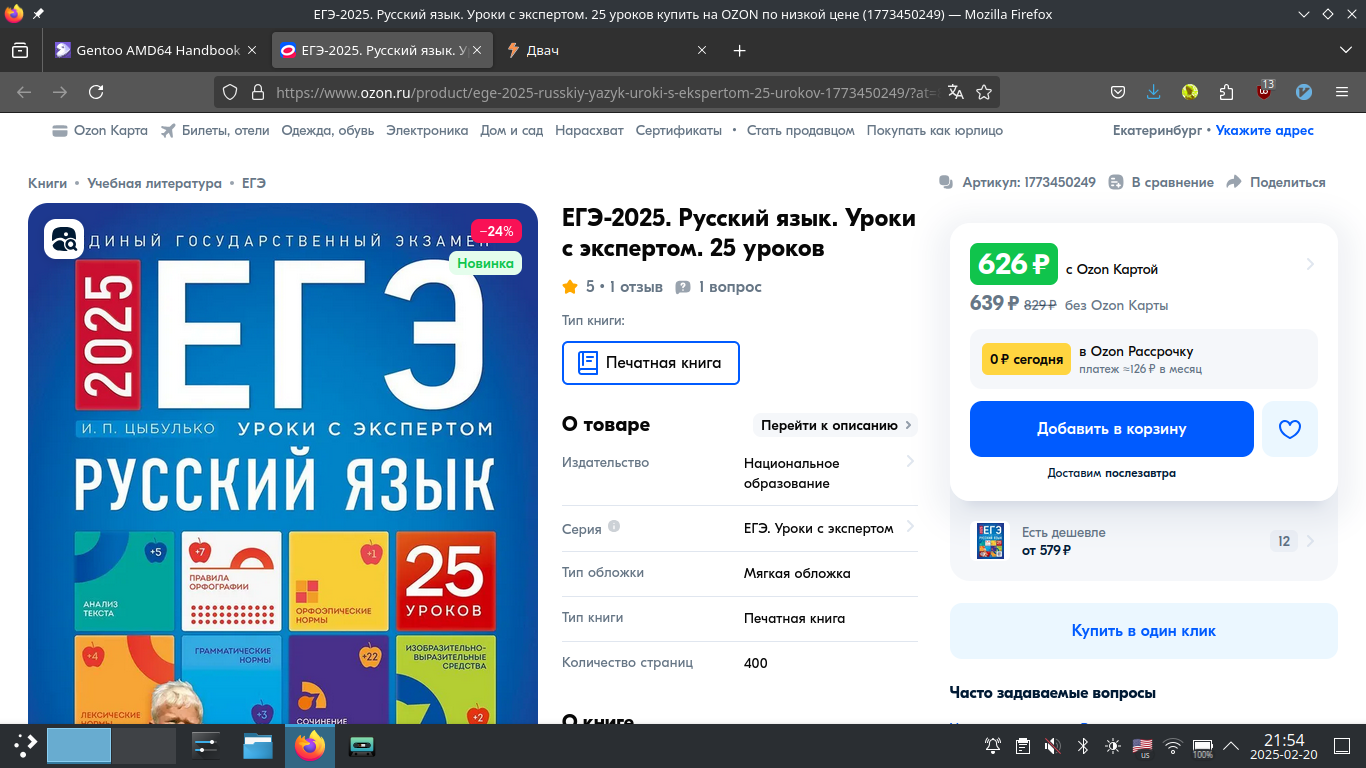Click the padlock site security icon
Screen dimensions: 1366x768
point(257,92)
